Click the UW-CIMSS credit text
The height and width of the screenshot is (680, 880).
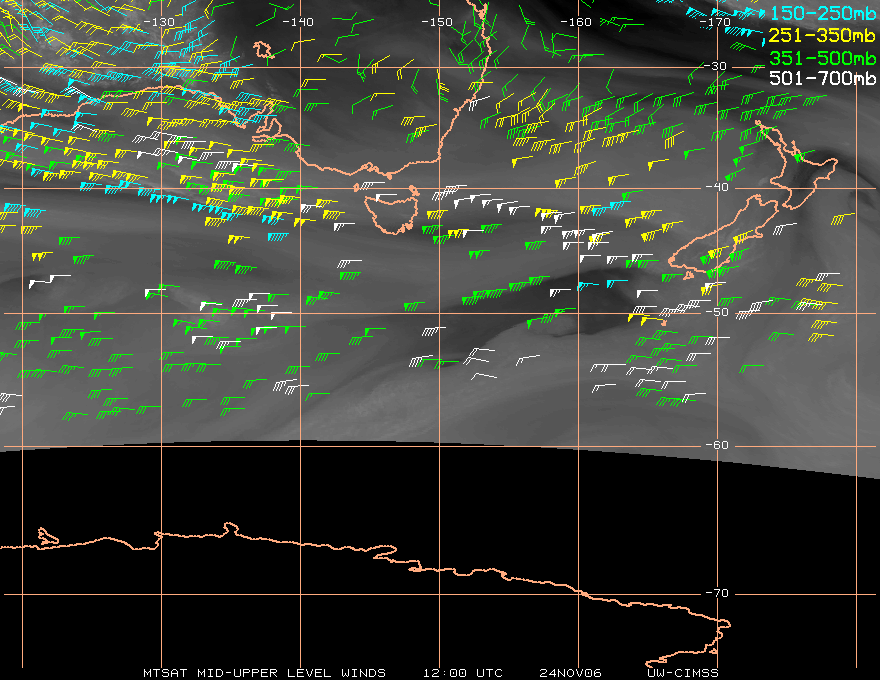pos(683,672)
